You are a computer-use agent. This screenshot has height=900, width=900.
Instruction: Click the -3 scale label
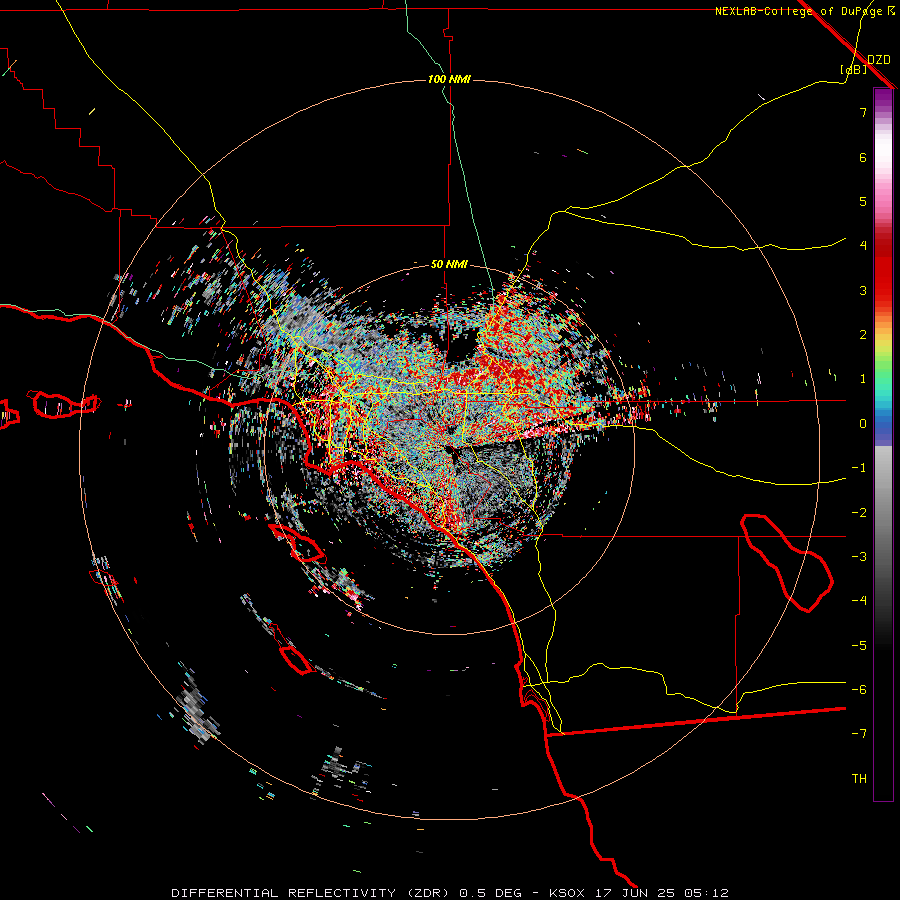(x=859, y=557)
